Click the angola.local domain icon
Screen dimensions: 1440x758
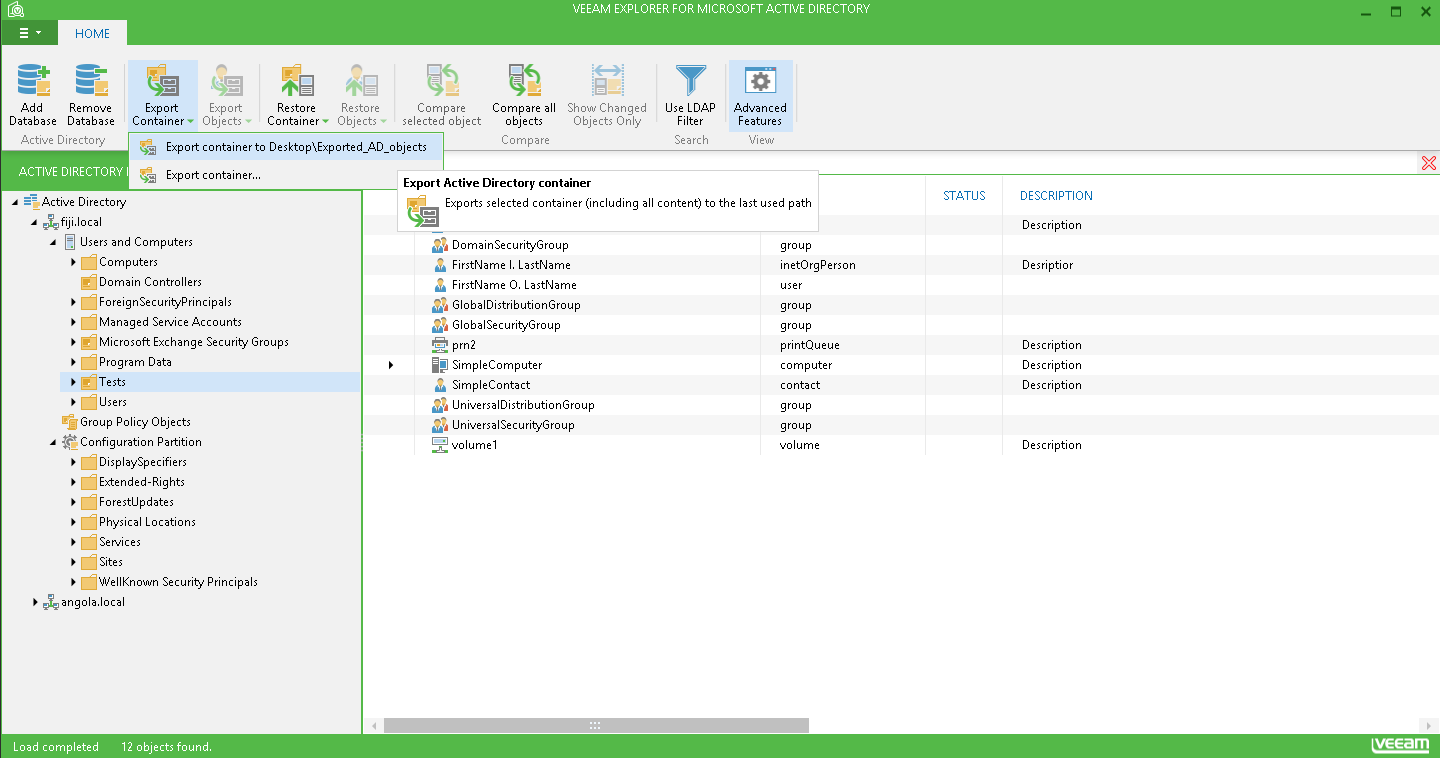click(x=51, y=602)
